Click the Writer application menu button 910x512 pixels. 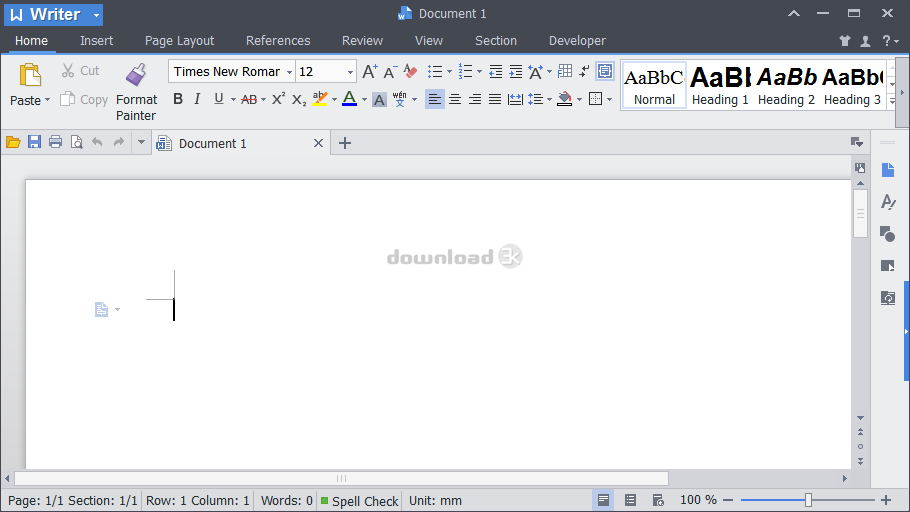pyautogui.click(x=52, y=14)
